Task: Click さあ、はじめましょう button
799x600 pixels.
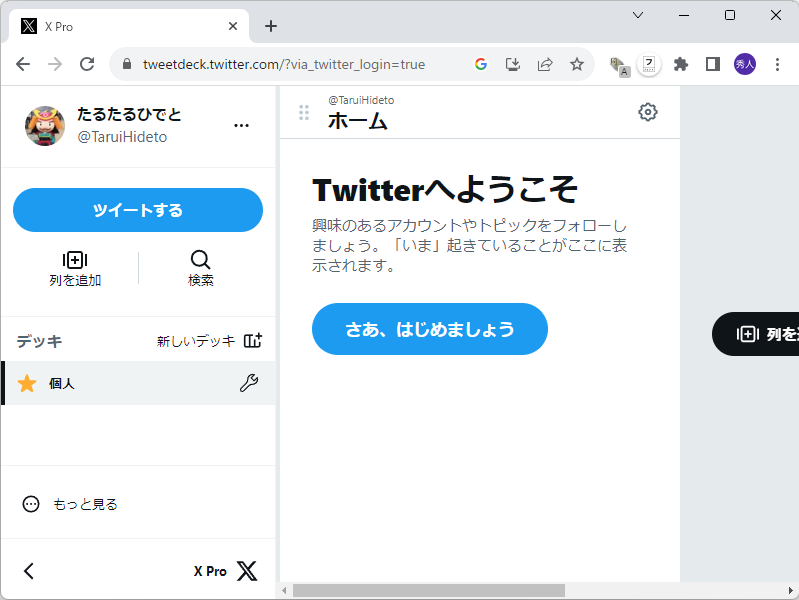Action: pyautogui.click(x=430, y=329)
